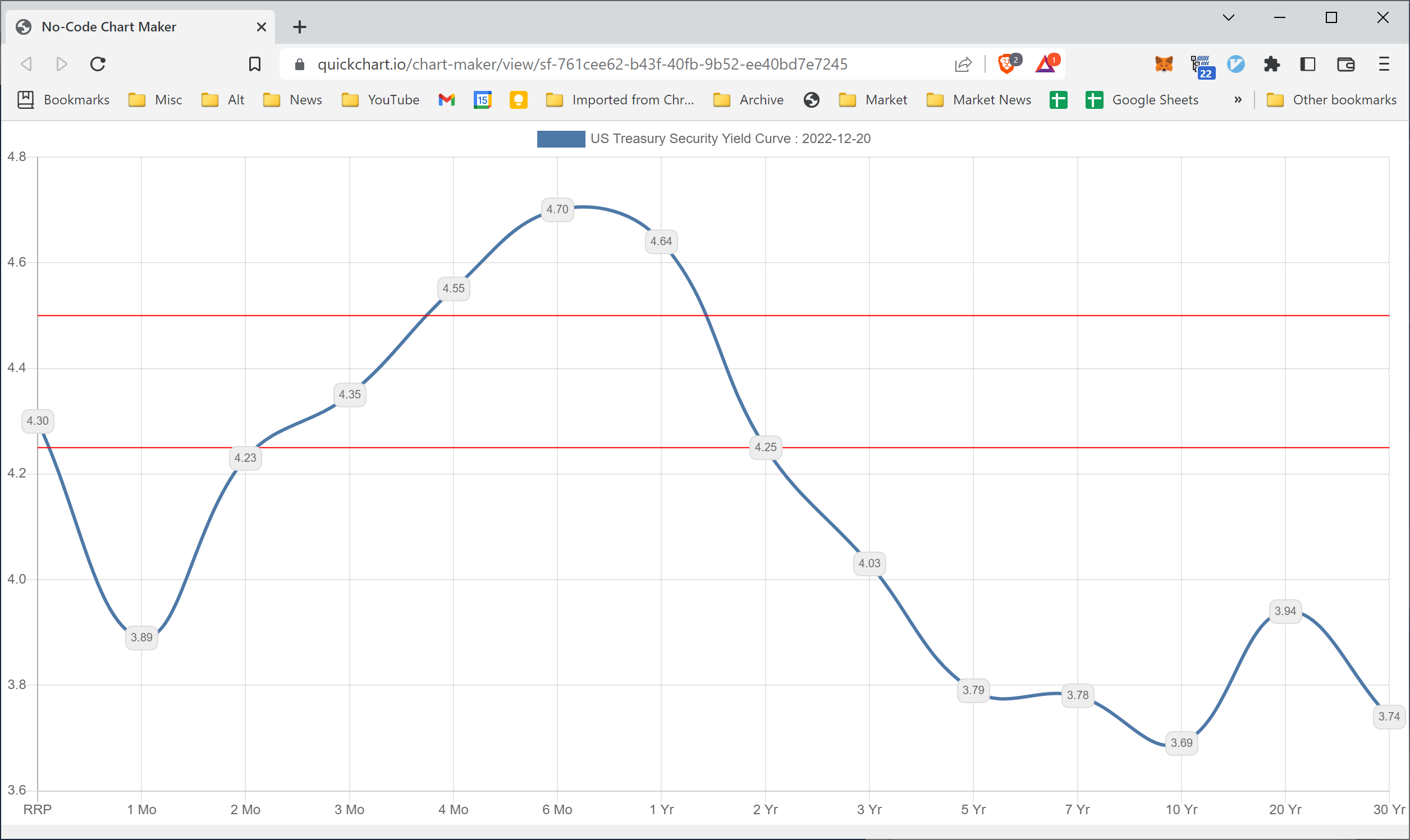Expand hidden bookmarks with the chevron
Screen dimensions: 1410x840
click(x=1238, y=100)
